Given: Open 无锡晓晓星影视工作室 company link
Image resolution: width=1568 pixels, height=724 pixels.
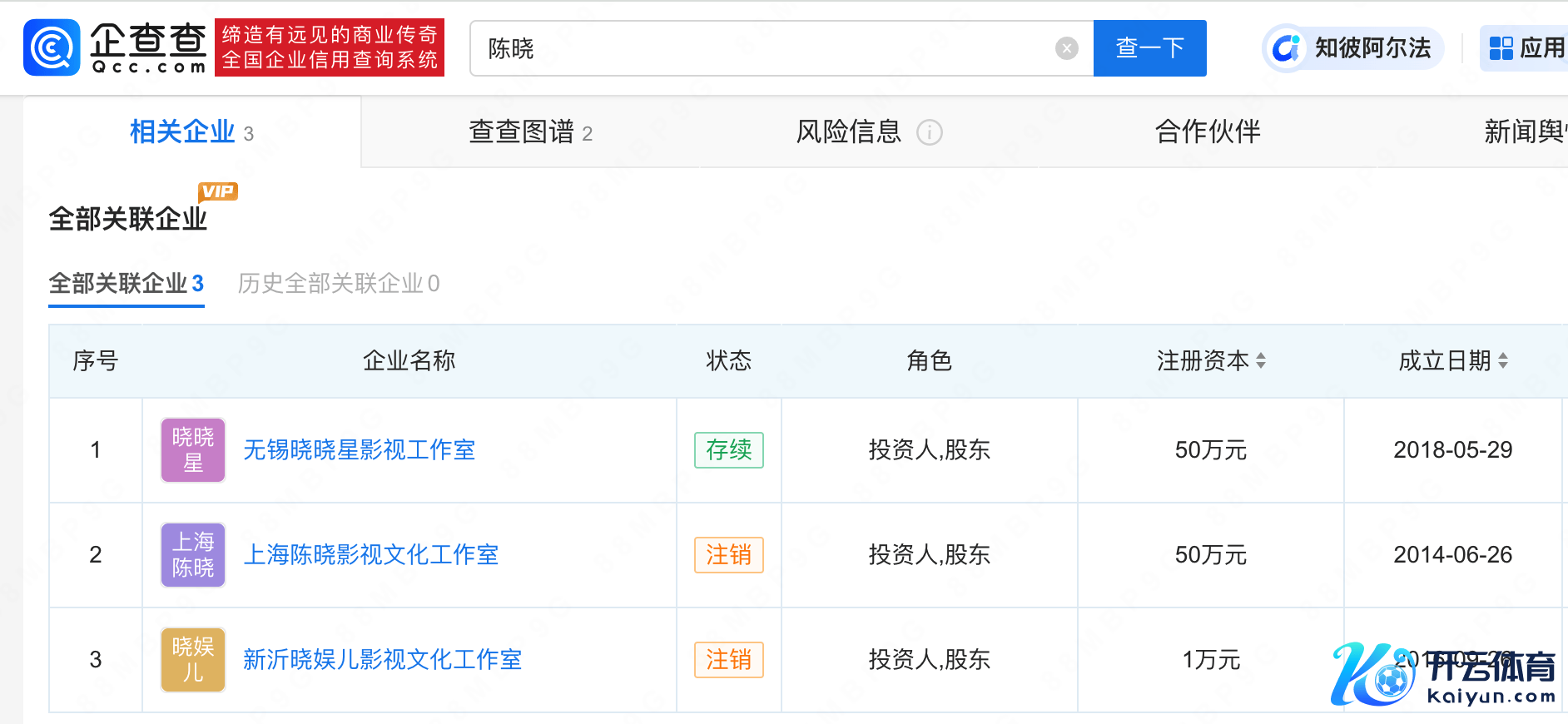Looking at the screenshot, I should 359,450.
